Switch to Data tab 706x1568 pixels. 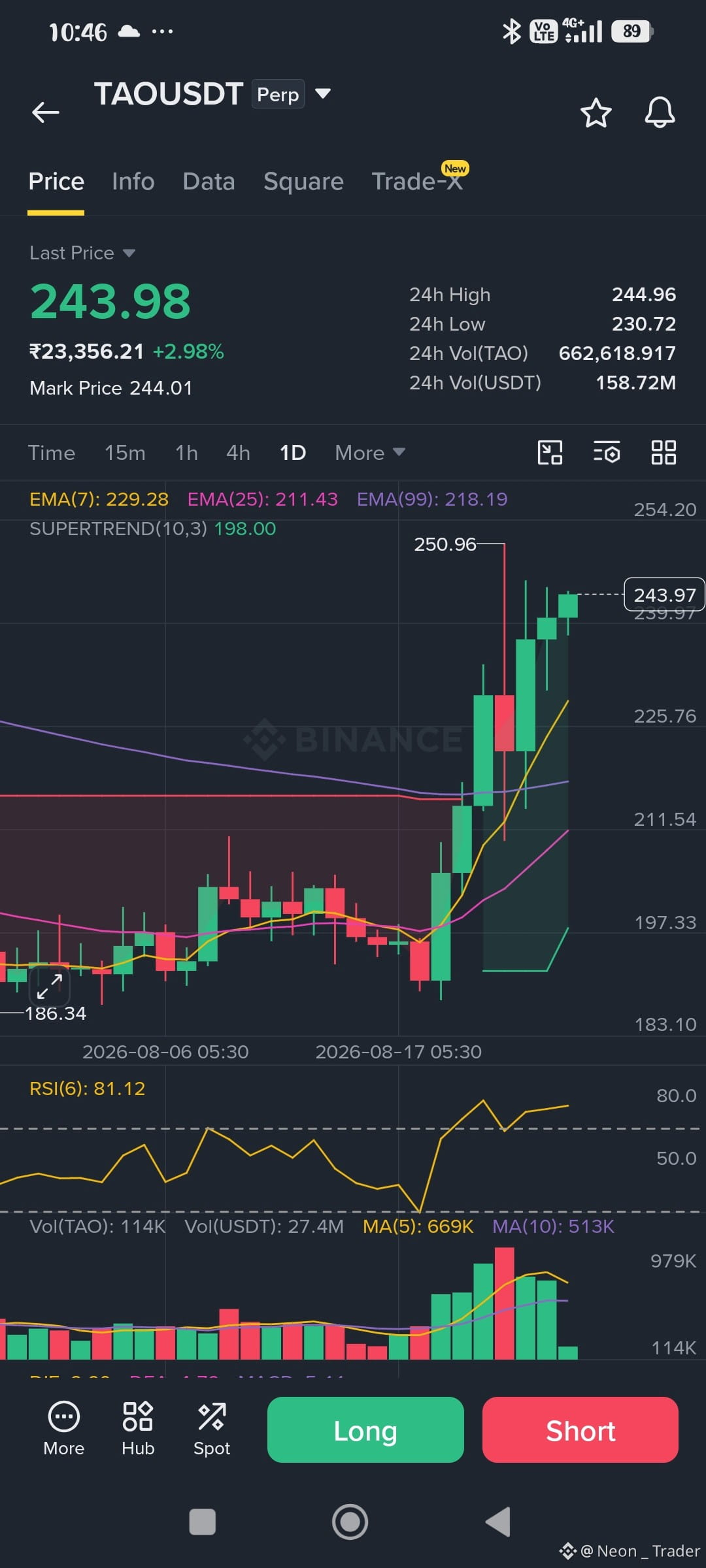point(209,182)
